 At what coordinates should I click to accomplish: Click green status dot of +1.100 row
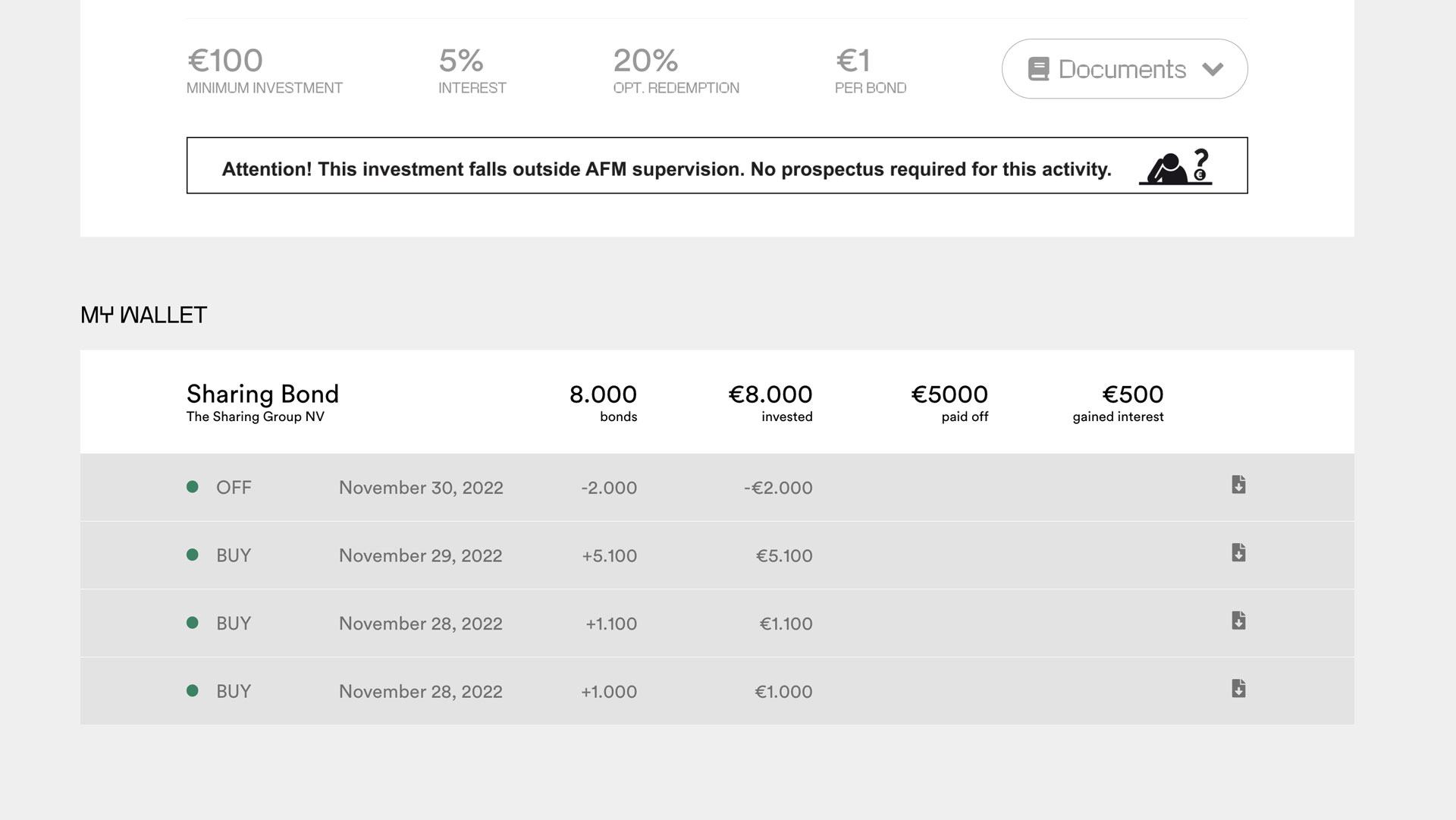[x=193, y=623]
